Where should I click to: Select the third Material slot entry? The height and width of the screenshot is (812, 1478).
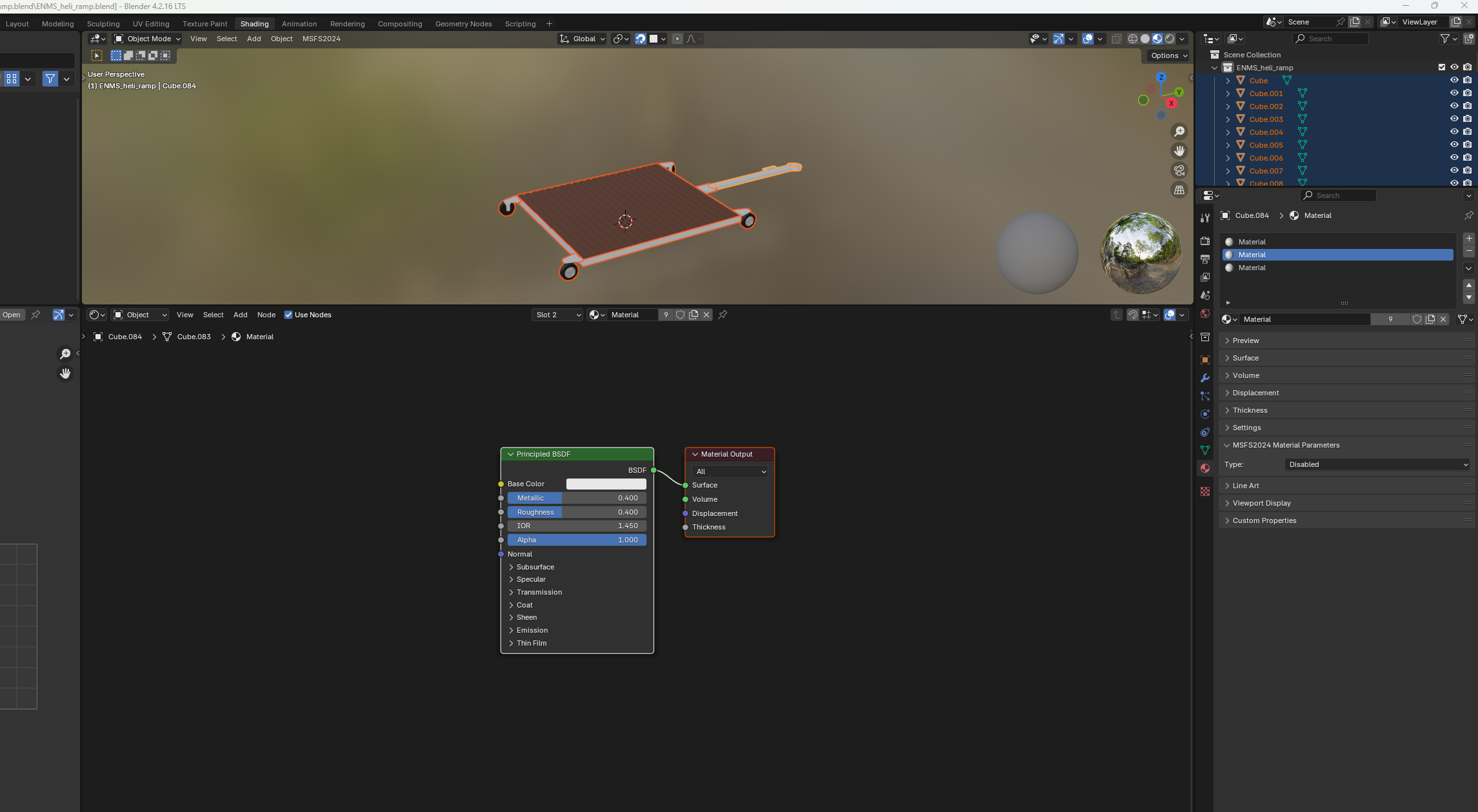pos(1252,268)
